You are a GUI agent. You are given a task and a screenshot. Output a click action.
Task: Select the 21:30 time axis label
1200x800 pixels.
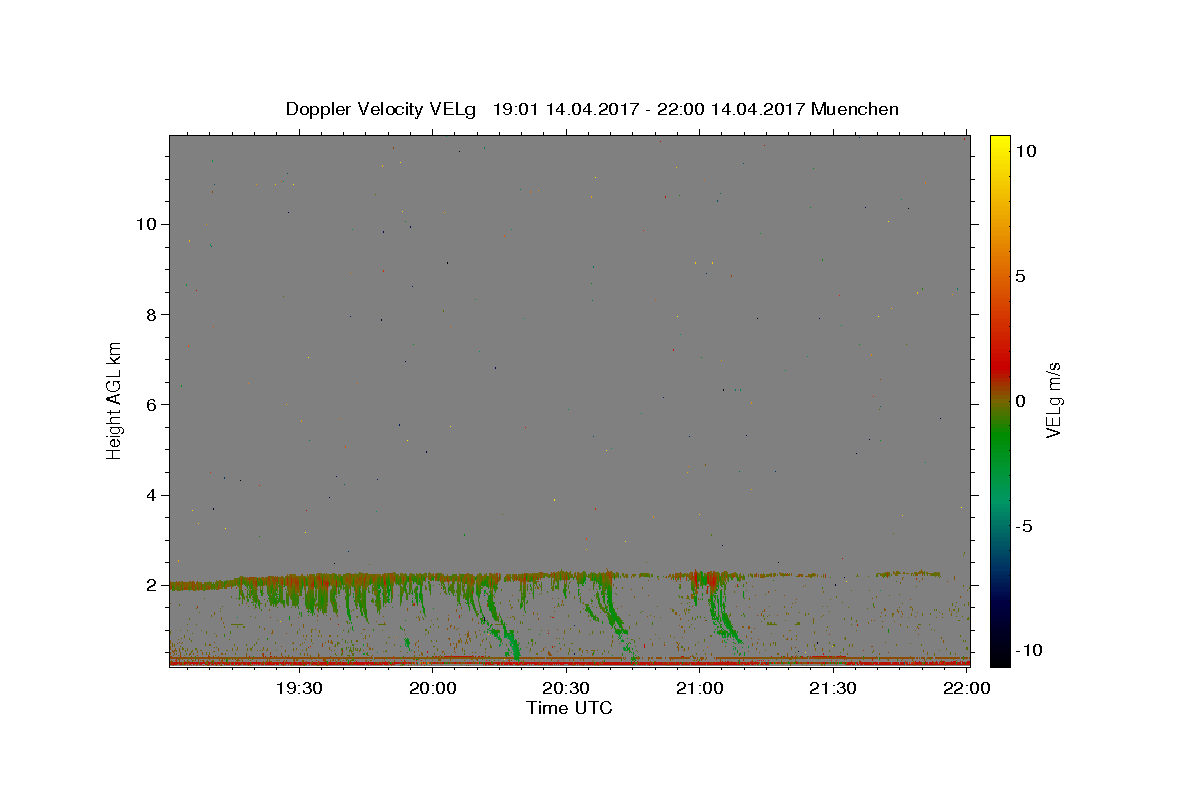832,688
